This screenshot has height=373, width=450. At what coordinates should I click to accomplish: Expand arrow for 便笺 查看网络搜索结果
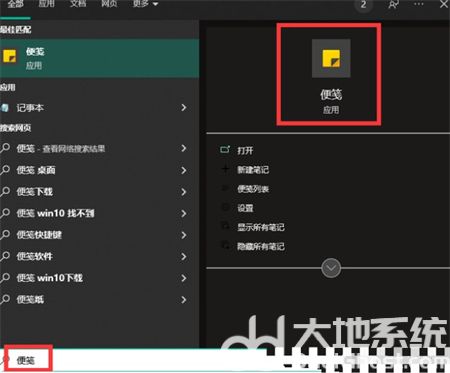pyautogui.click(x=184, y=148)
